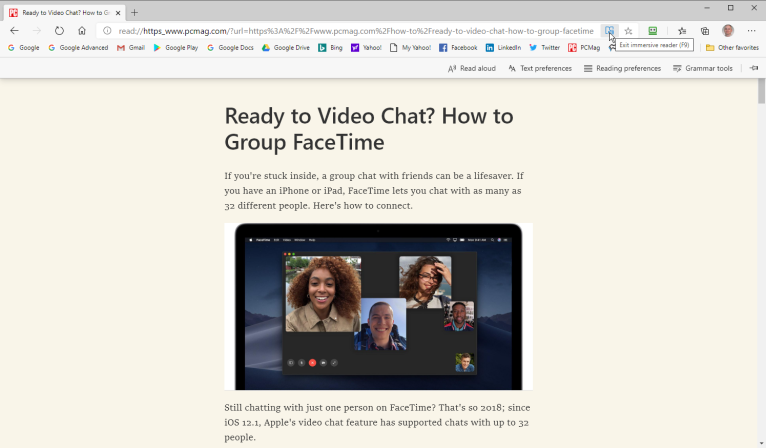Open the Bing bookmark
This screenshot has height=448, width=766.
point(330,47)
